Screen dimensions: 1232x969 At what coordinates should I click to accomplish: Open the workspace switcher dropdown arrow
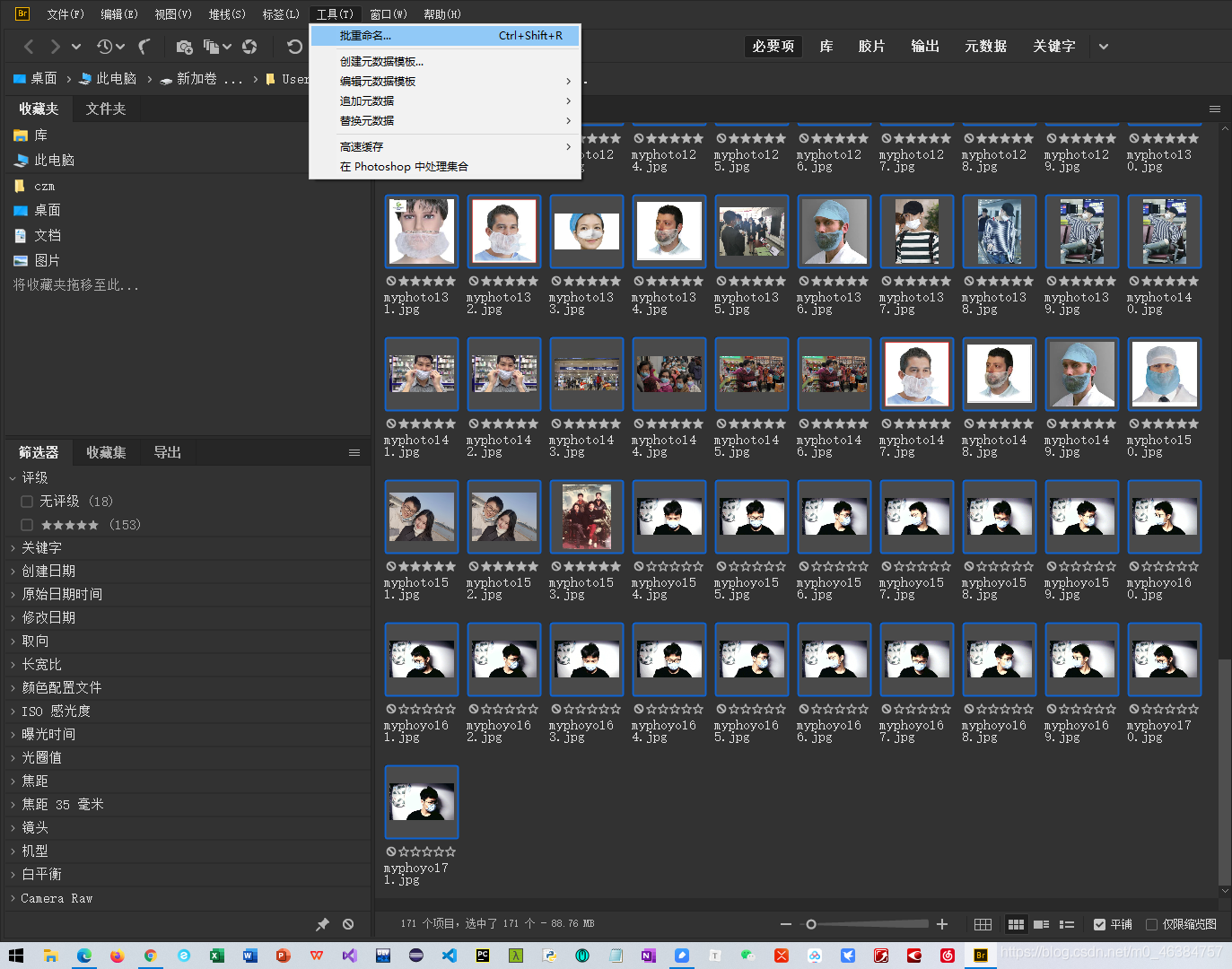1104,47
